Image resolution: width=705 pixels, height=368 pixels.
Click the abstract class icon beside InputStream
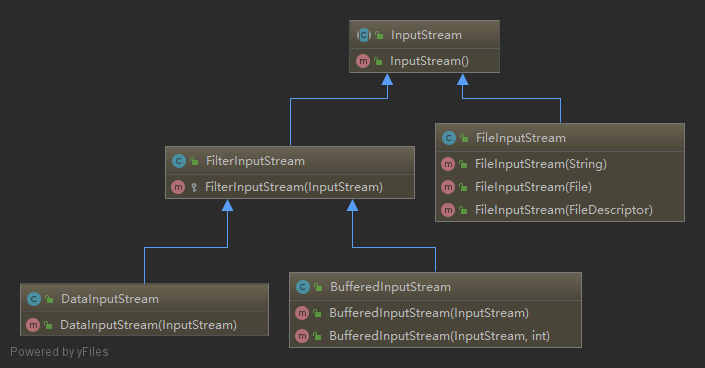click(x=364, y=35)
